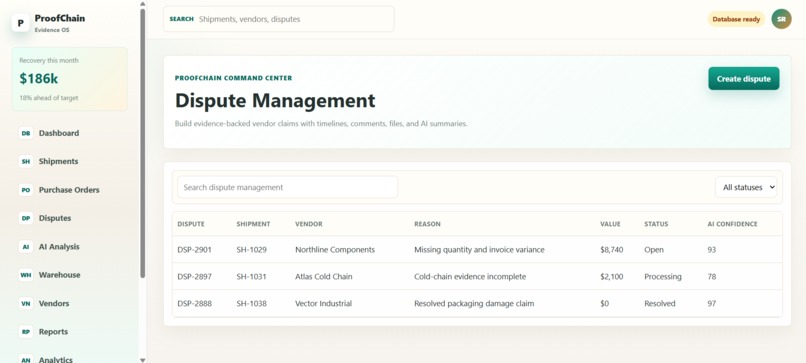Open dispute DSP-2901
The image size is (806, 363).
tap(194, 250)
